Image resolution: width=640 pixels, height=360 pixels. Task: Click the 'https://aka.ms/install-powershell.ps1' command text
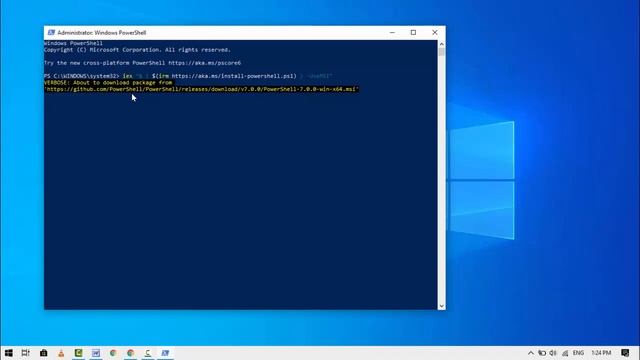click(x=232, y=76)
